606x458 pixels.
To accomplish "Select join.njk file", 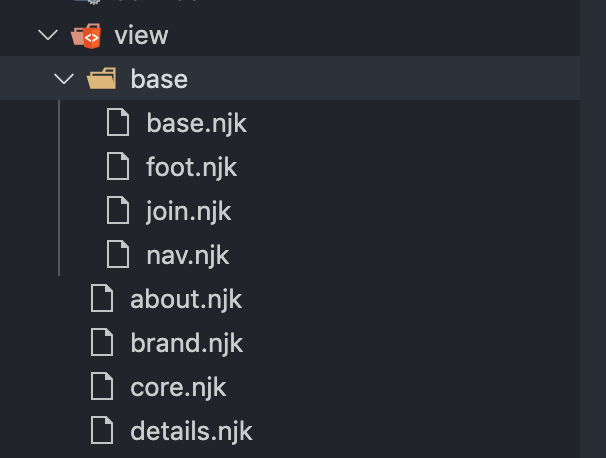I will [x=189, y=211].
